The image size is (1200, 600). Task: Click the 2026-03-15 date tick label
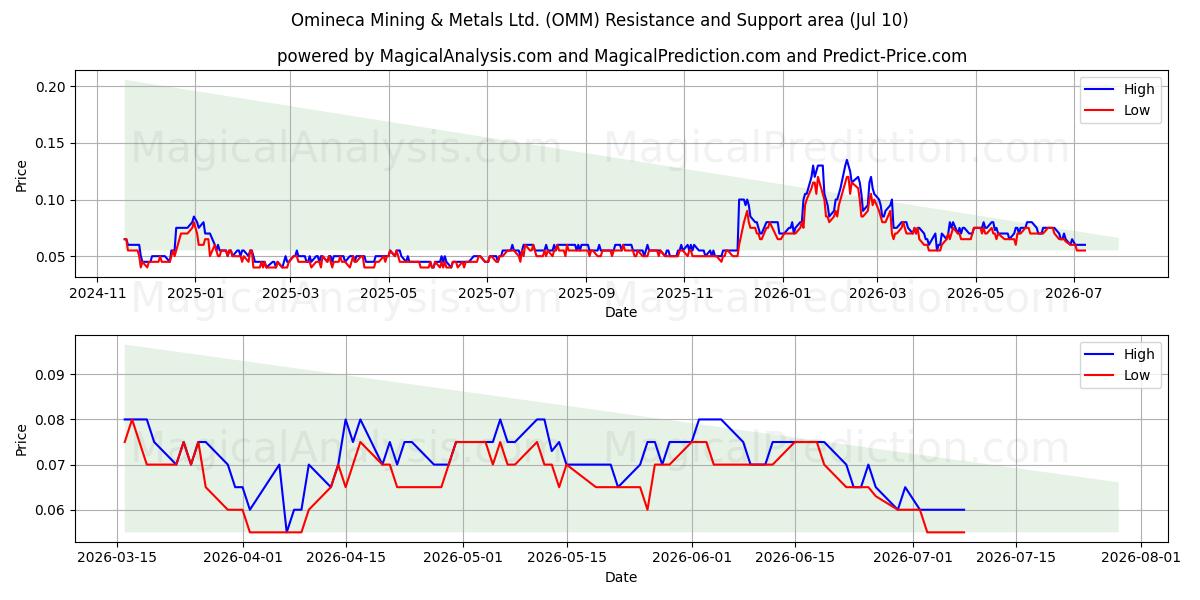point(117,558)
